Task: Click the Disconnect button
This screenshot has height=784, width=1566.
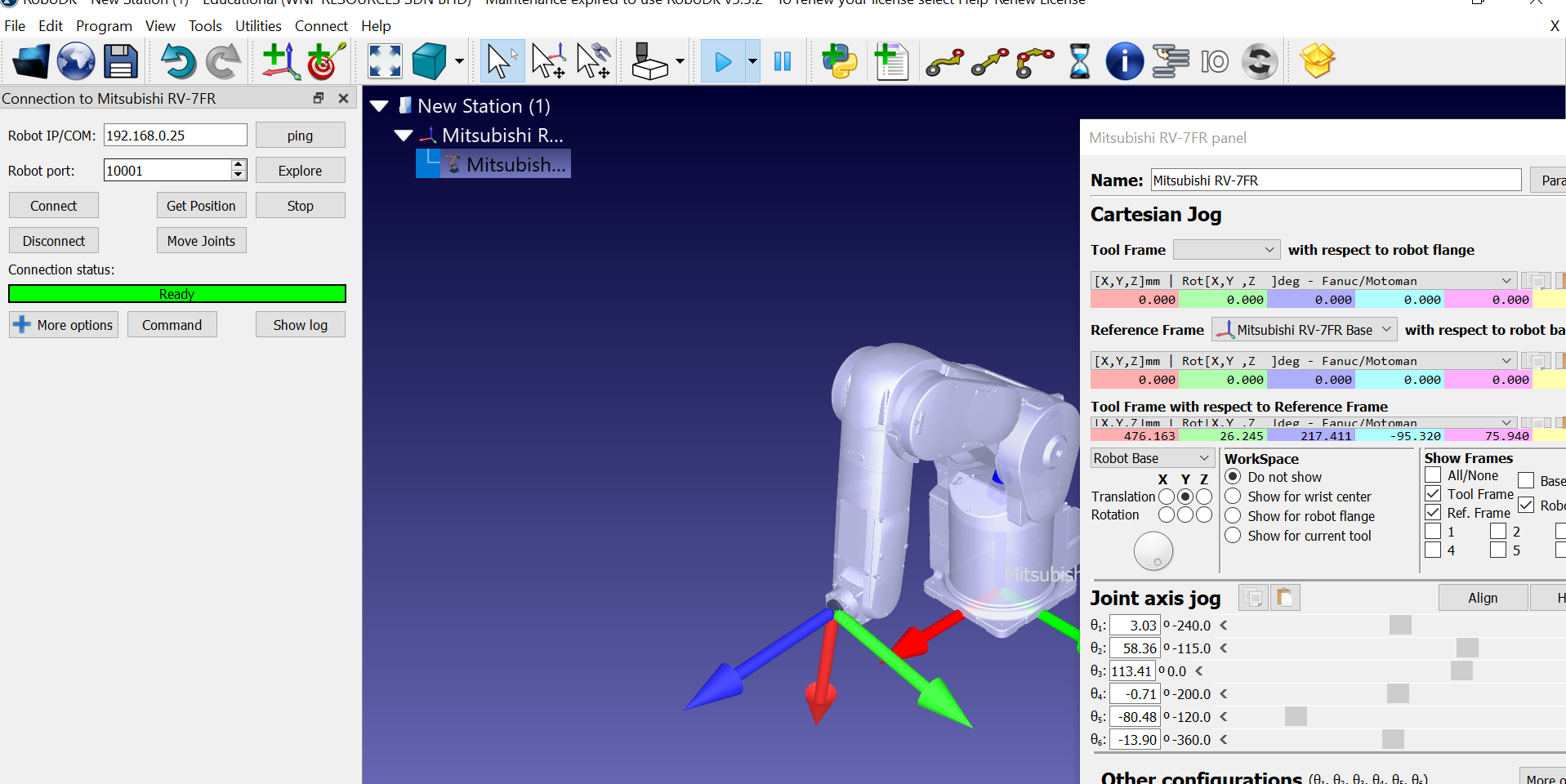Action: (x=54, y=241)
